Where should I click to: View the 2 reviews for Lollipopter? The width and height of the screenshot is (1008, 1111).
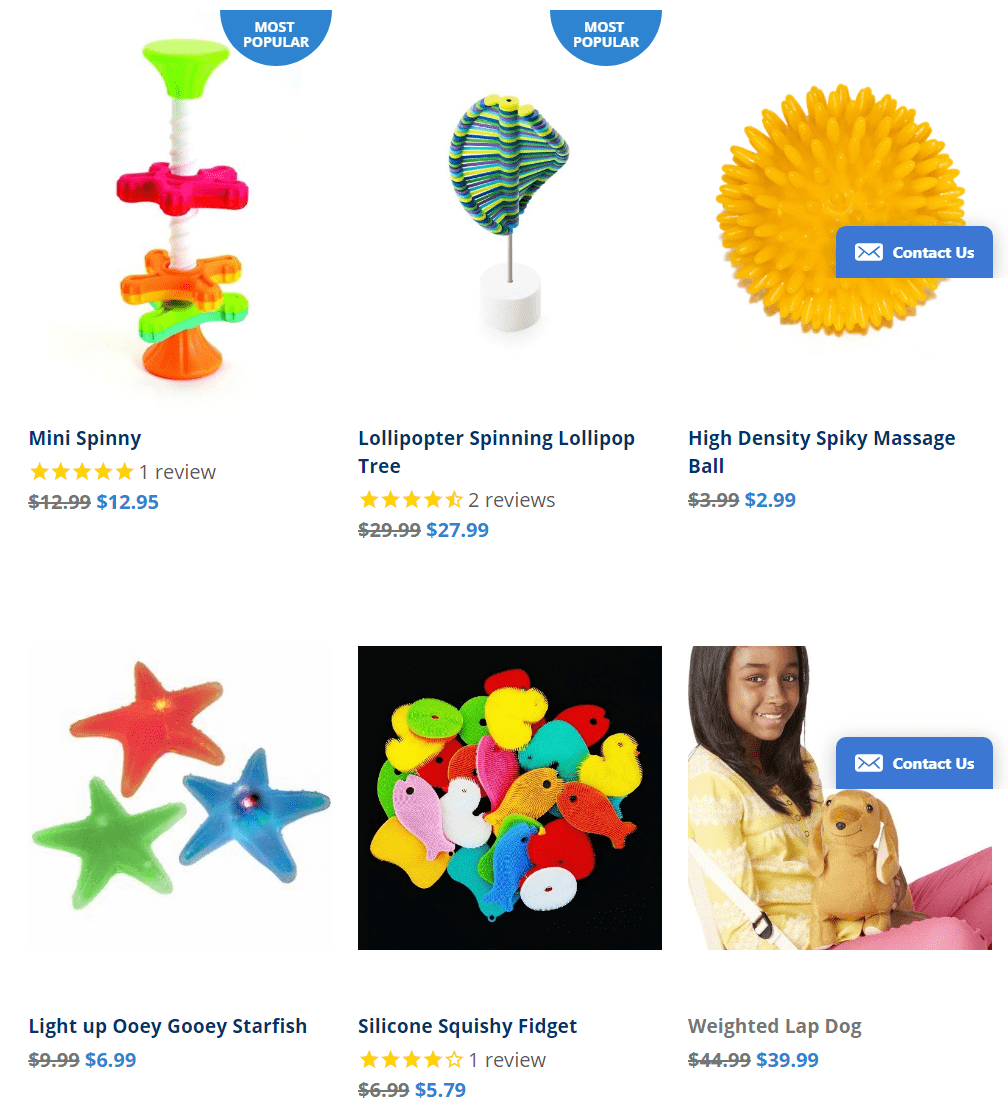(511, 500)
